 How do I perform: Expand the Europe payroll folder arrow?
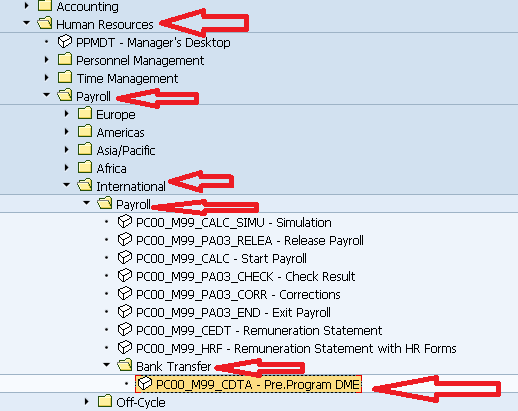tap(66, 114)
